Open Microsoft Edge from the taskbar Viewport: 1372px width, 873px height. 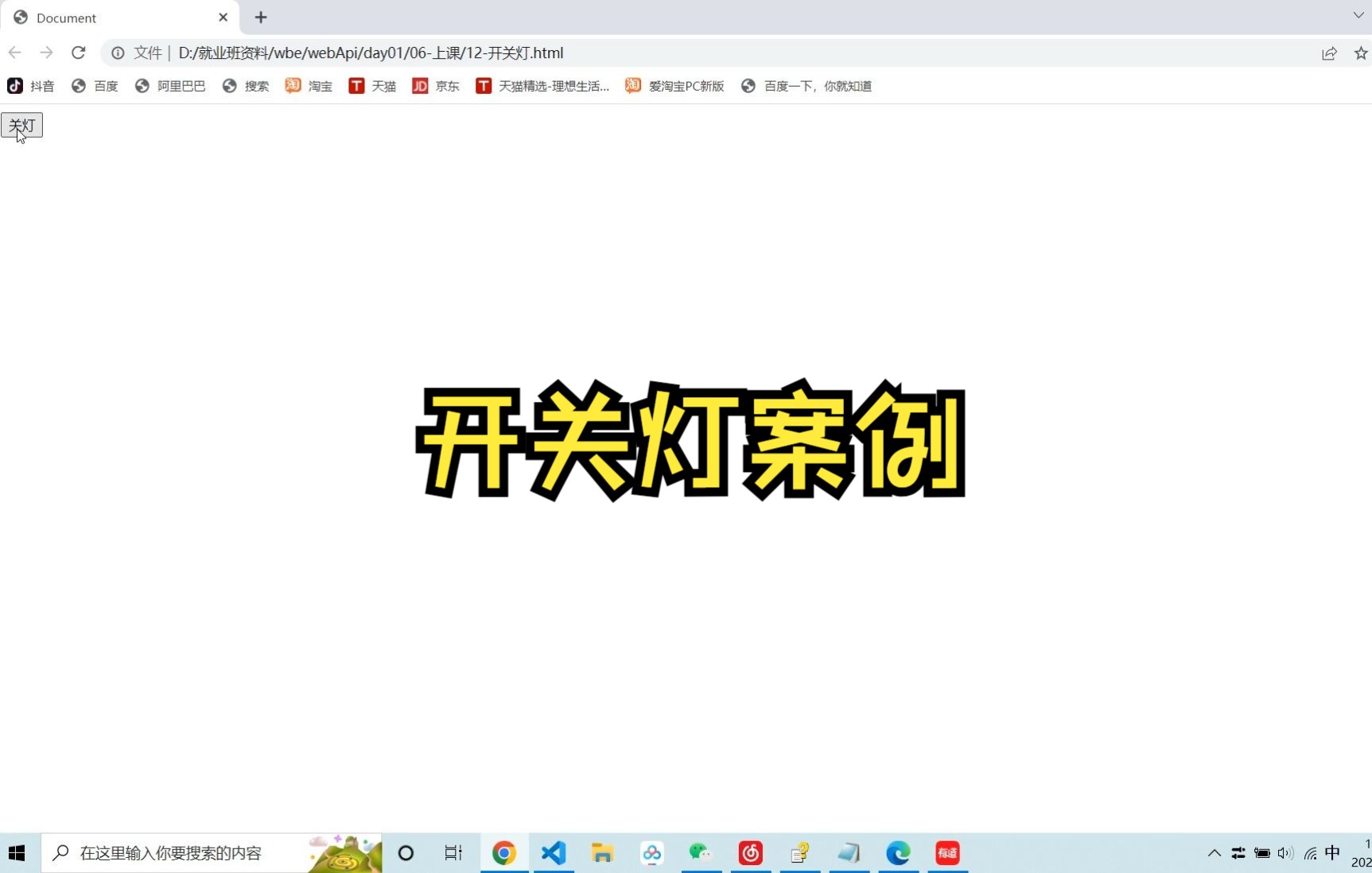[897, 852]
